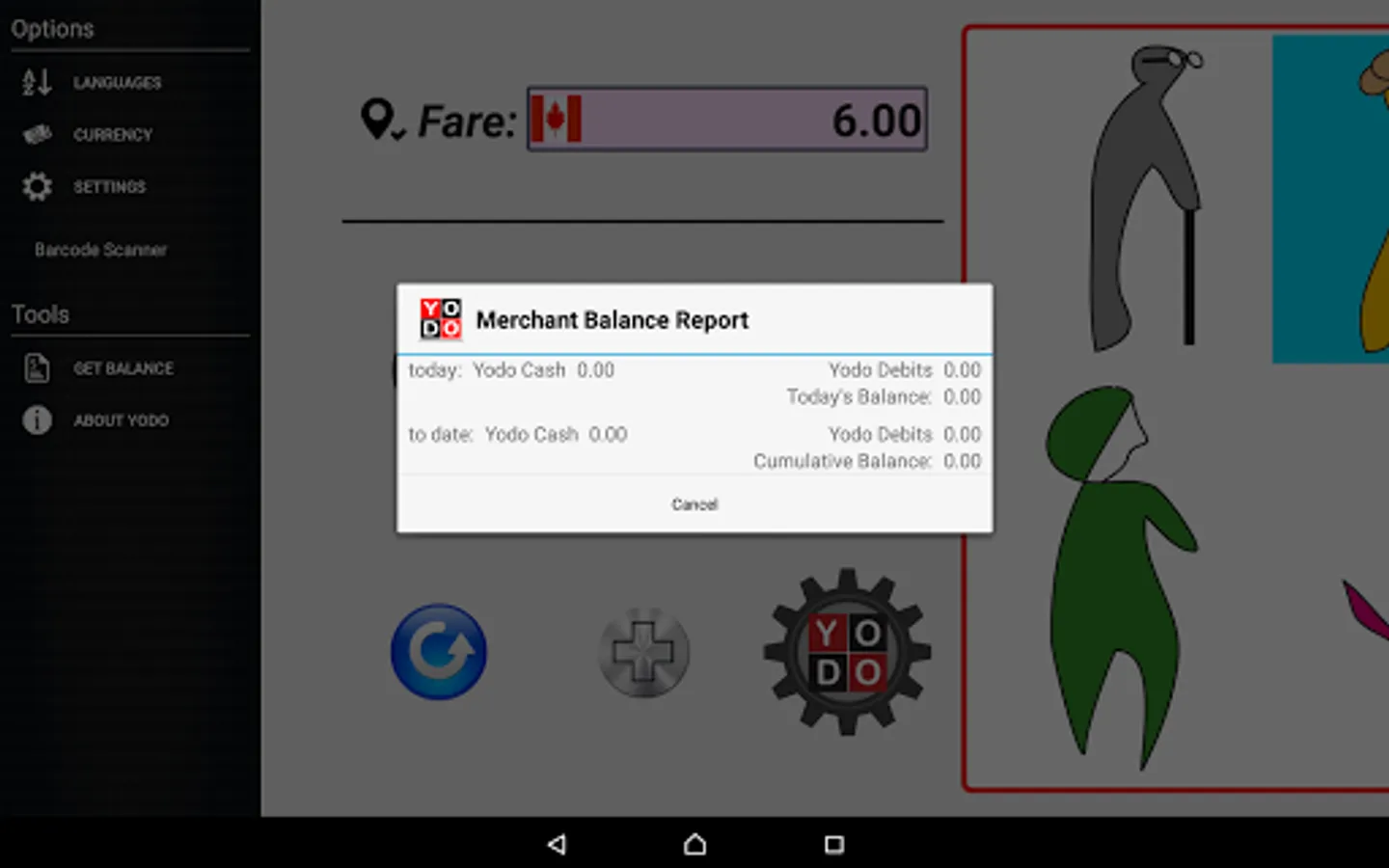Viewport: 1389px width, 868px height.
Task: Click the Get Balance document icon
Action: coord(37,368)
